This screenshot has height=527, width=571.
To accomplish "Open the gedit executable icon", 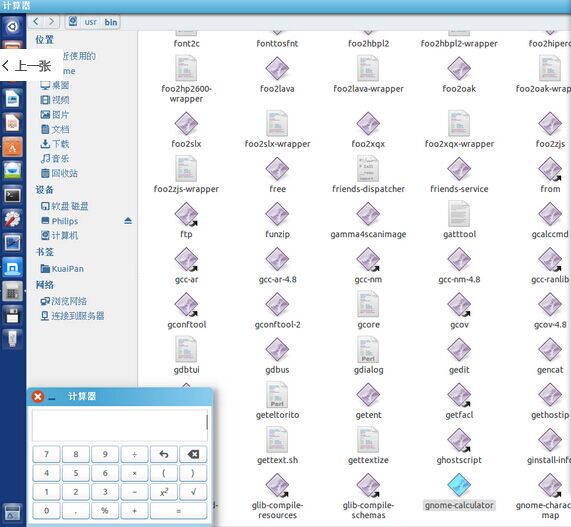I will 459,350.
